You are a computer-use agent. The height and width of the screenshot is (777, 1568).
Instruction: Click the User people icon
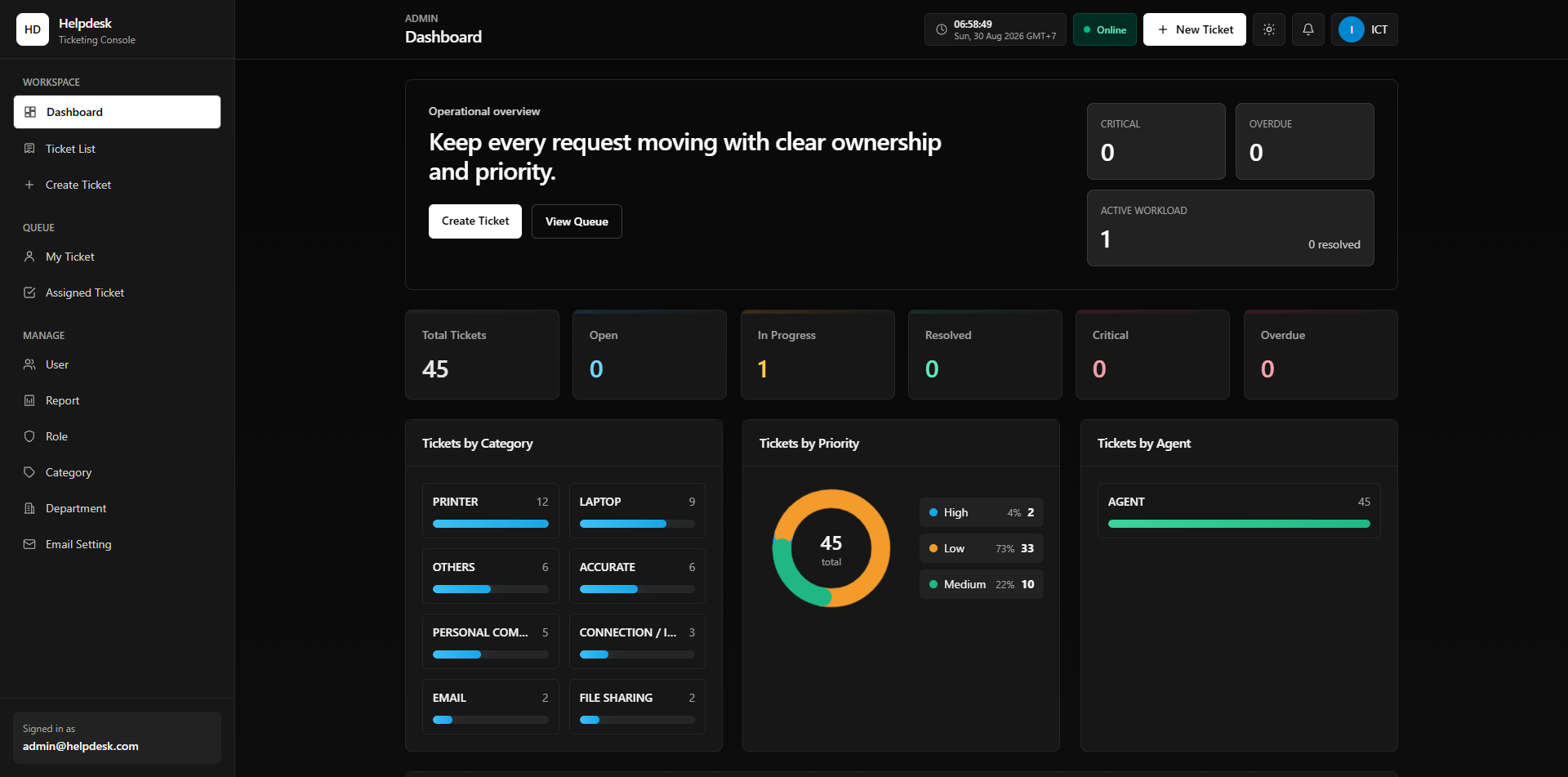click(29, 364)
